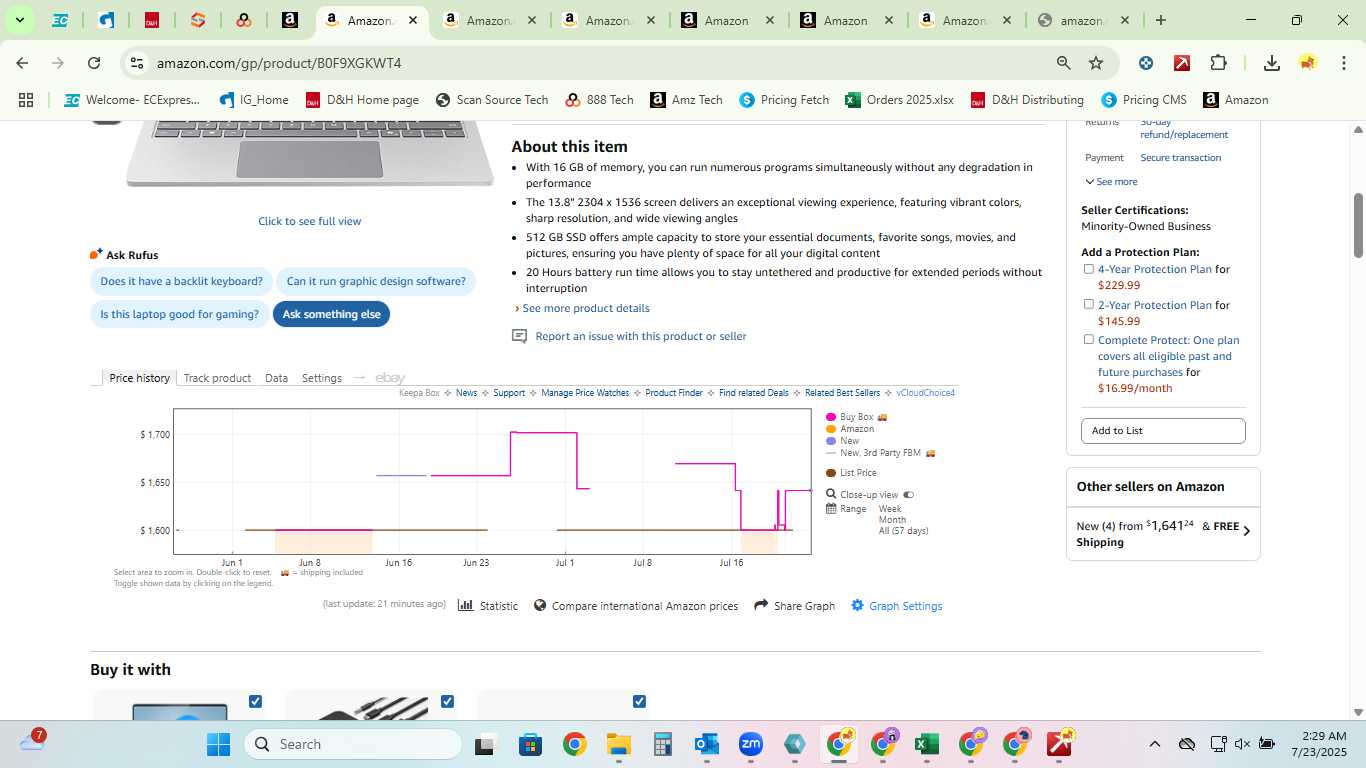Open the apps grid in bookmarks bar
This screenshot has width=1366, height=768.
pos(26,100)
